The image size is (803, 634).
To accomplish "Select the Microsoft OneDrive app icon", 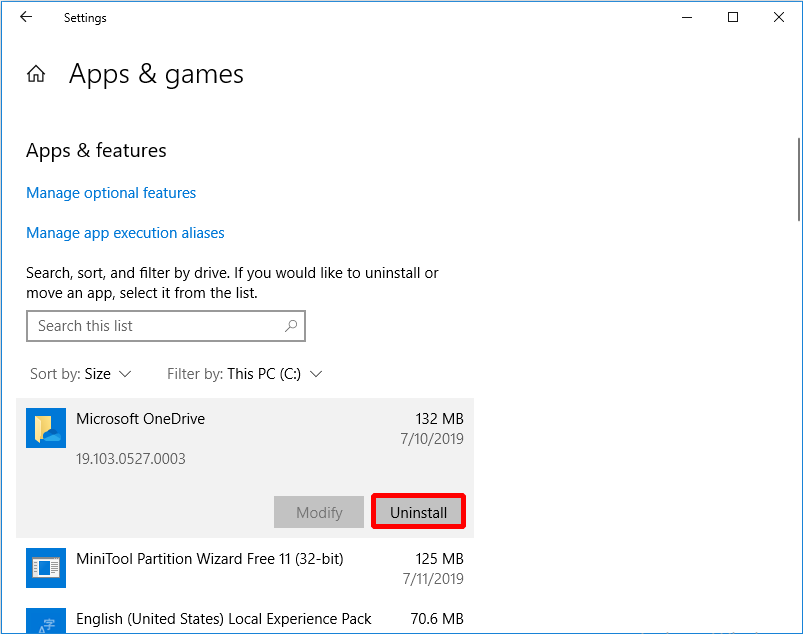I will pyautogui.click(x=46, y=428).
